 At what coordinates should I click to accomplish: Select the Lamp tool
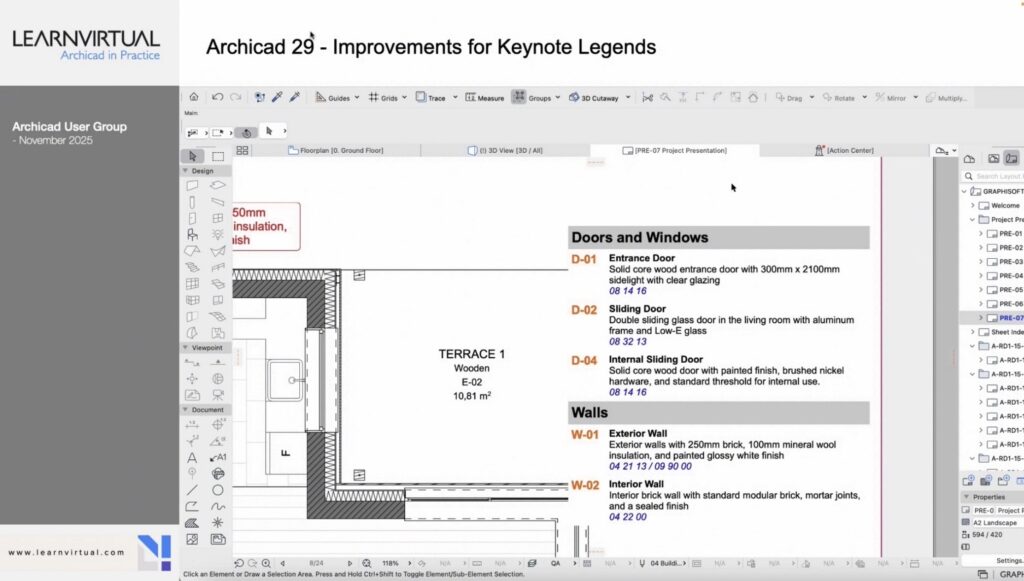(217, 234)
